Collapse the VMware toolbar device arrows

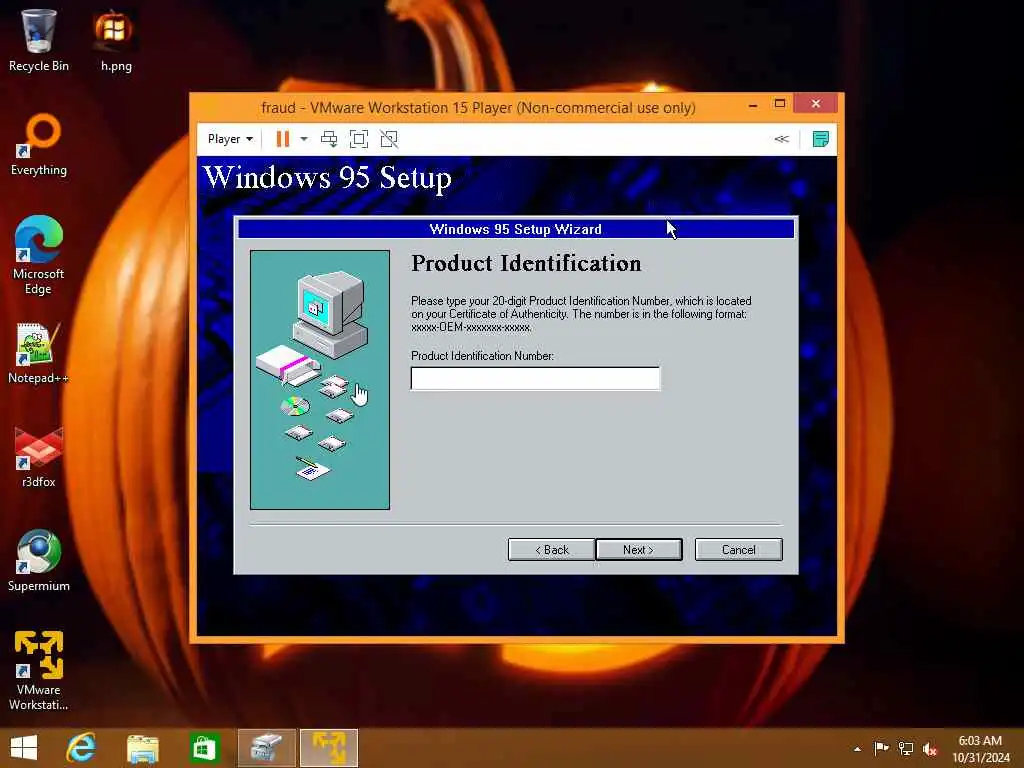(x=782, y=139)
